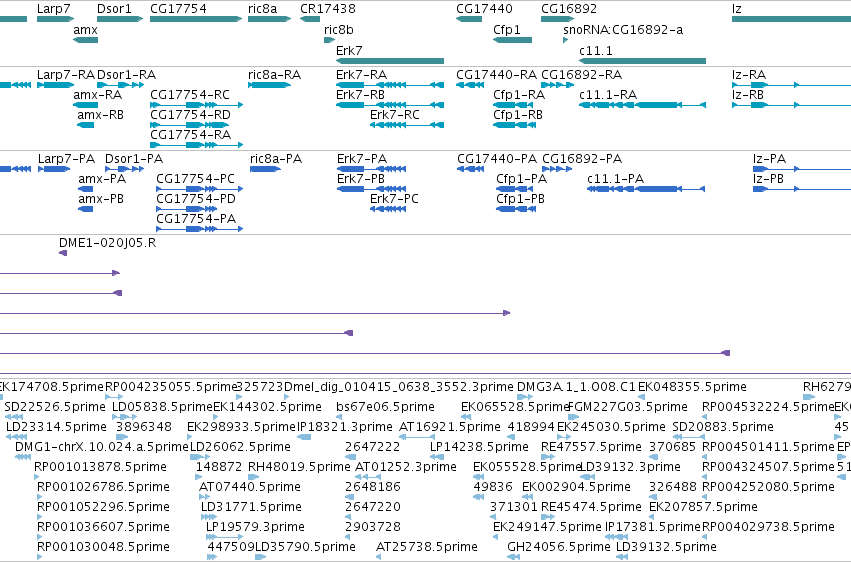Click the RH48019.5prime label
Image resolution: width=851 pixels, height=562 pixels.
[x=299, y=467]
